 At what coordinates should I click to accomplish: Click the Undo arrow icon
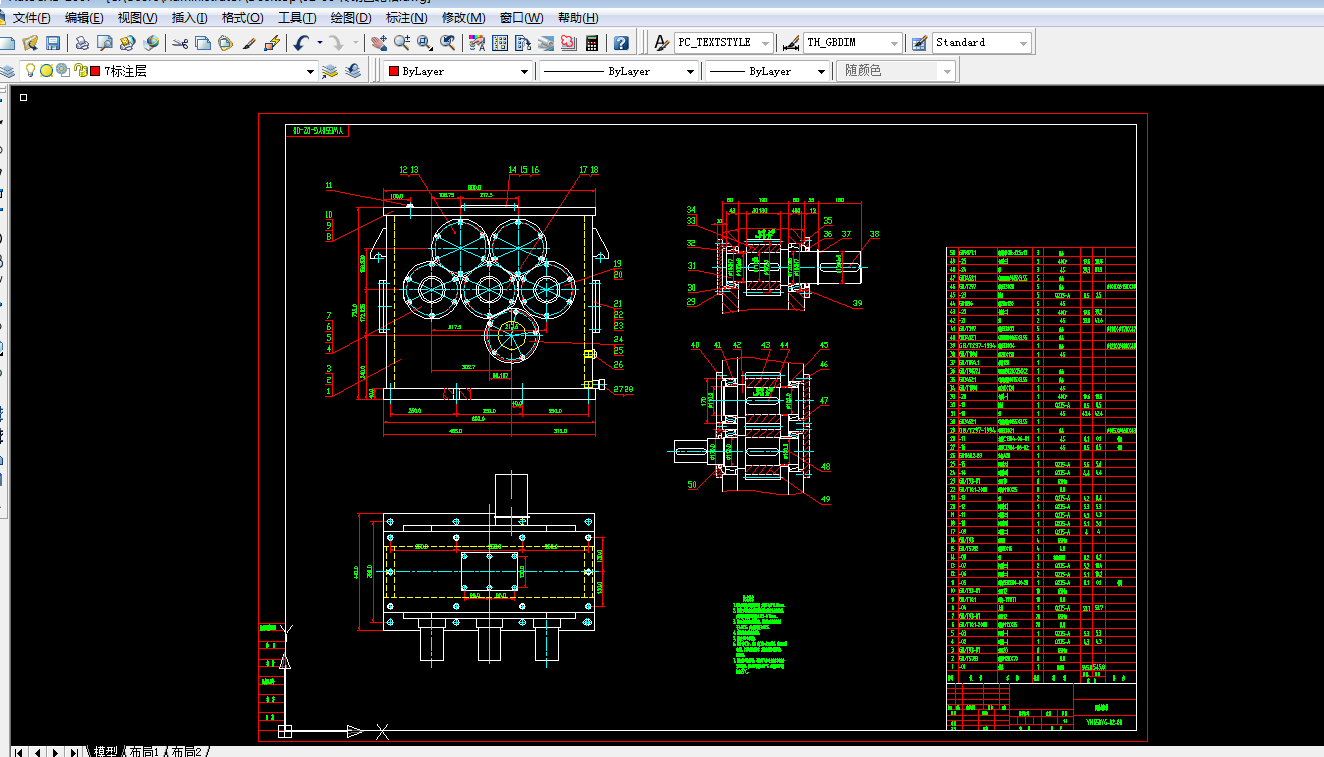(x=302, y=43)
